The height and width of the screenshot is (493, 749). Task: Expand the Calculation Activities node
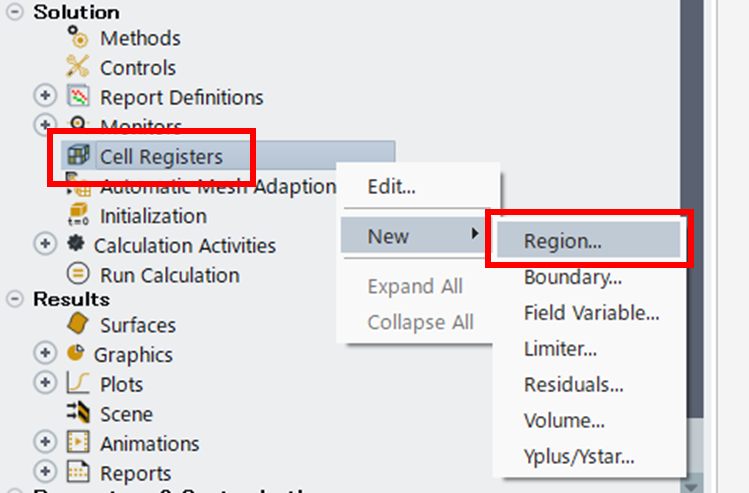tap(45, 244)
